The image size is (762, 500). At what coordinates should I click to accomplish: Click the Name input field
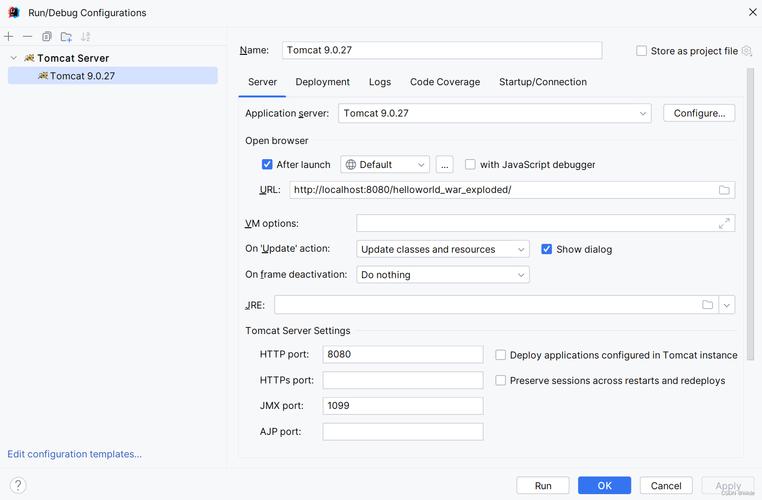pyautogui.click(x=442, y=50)
